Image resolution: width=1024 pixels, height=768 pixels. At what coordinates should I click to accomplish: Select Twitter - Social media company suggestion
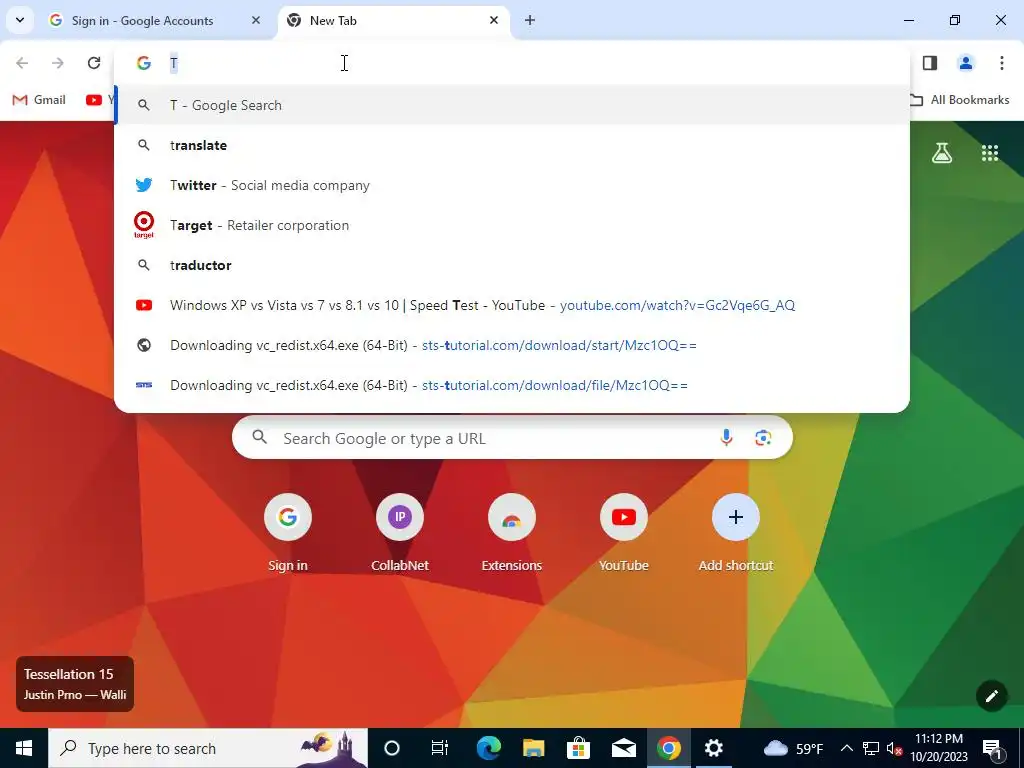click(511, 185)
